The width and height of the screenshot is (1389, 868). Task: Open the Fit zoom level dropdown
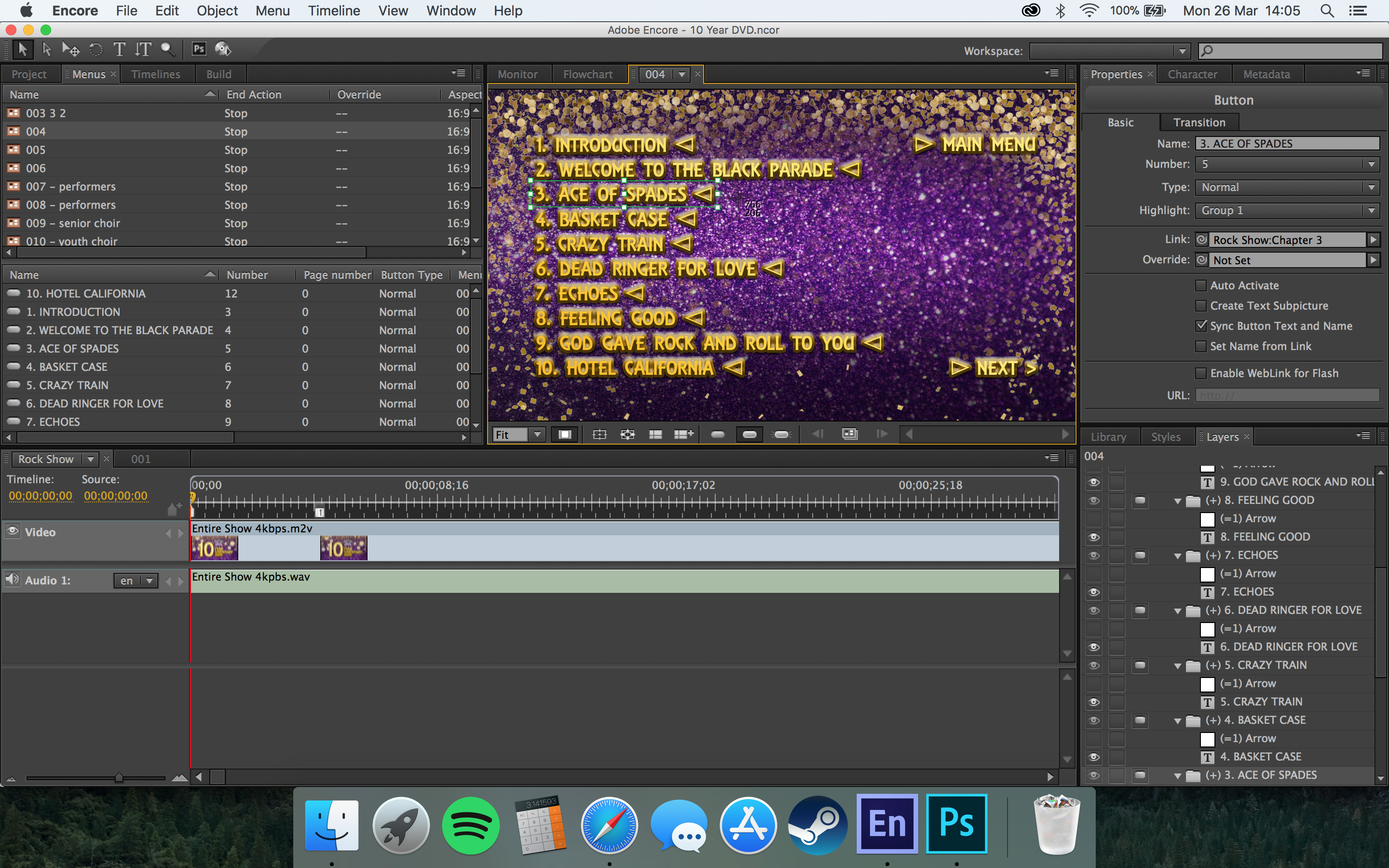(x=537, y=434)
